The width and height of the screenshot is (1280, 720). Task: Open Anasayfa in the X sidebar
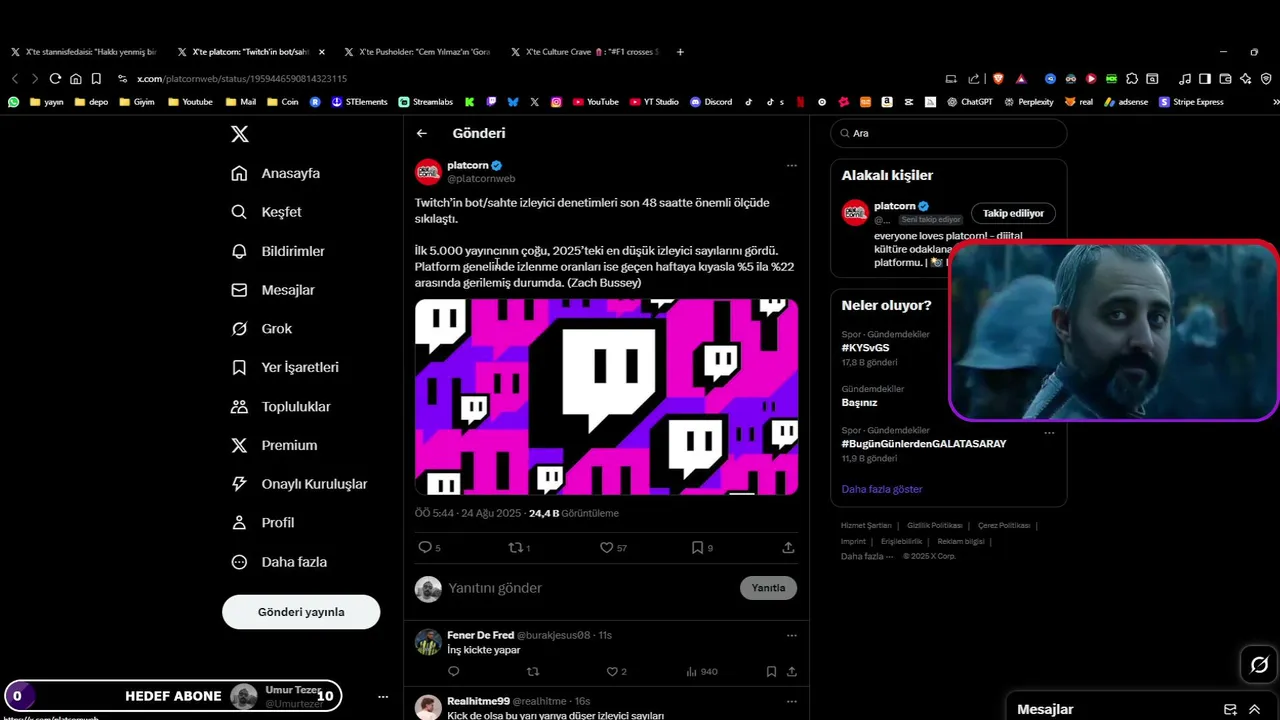[x=276, y=173]
